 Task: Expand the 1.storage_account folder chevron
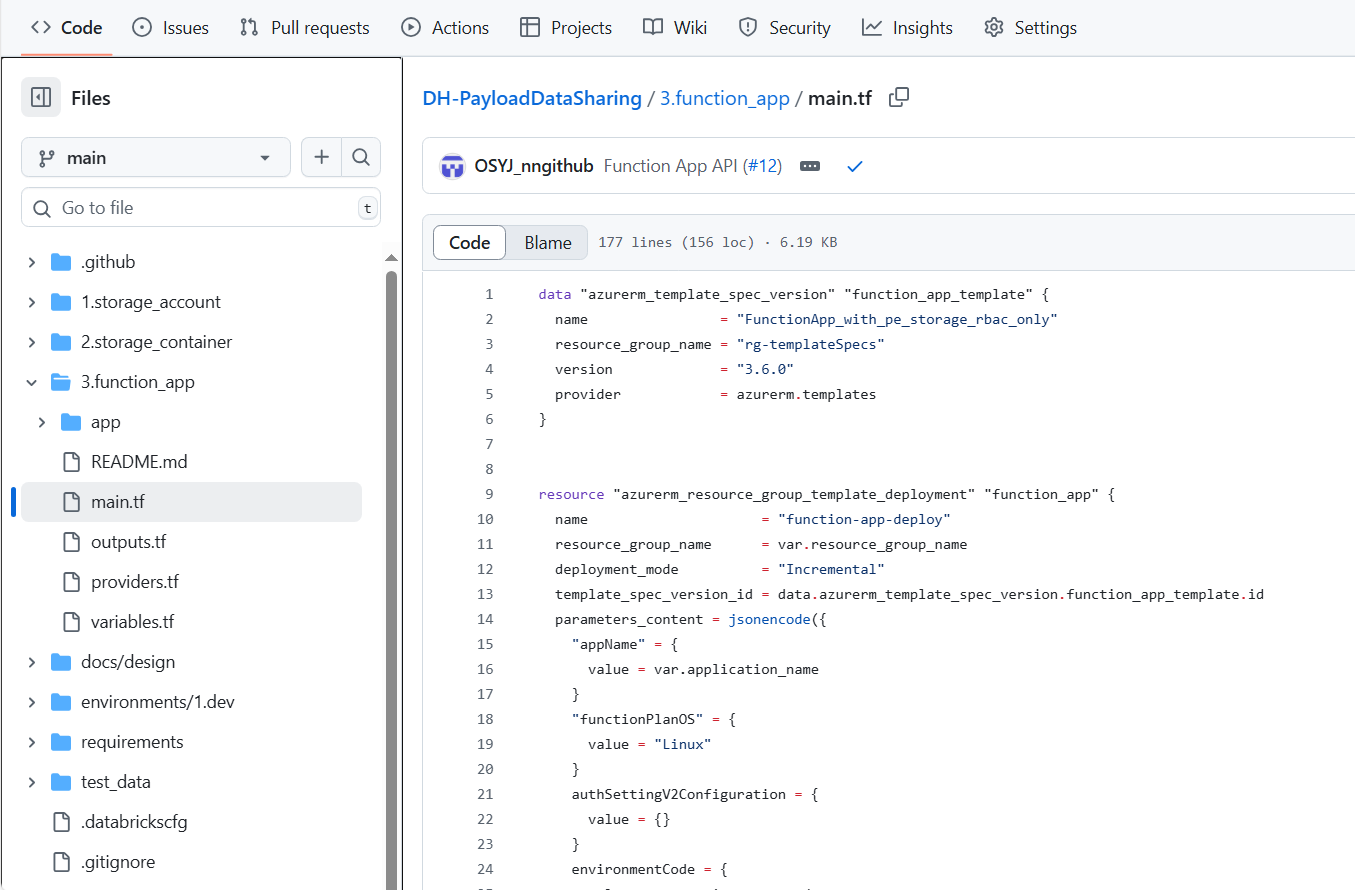pyautogui.click(x=32, y=302)
